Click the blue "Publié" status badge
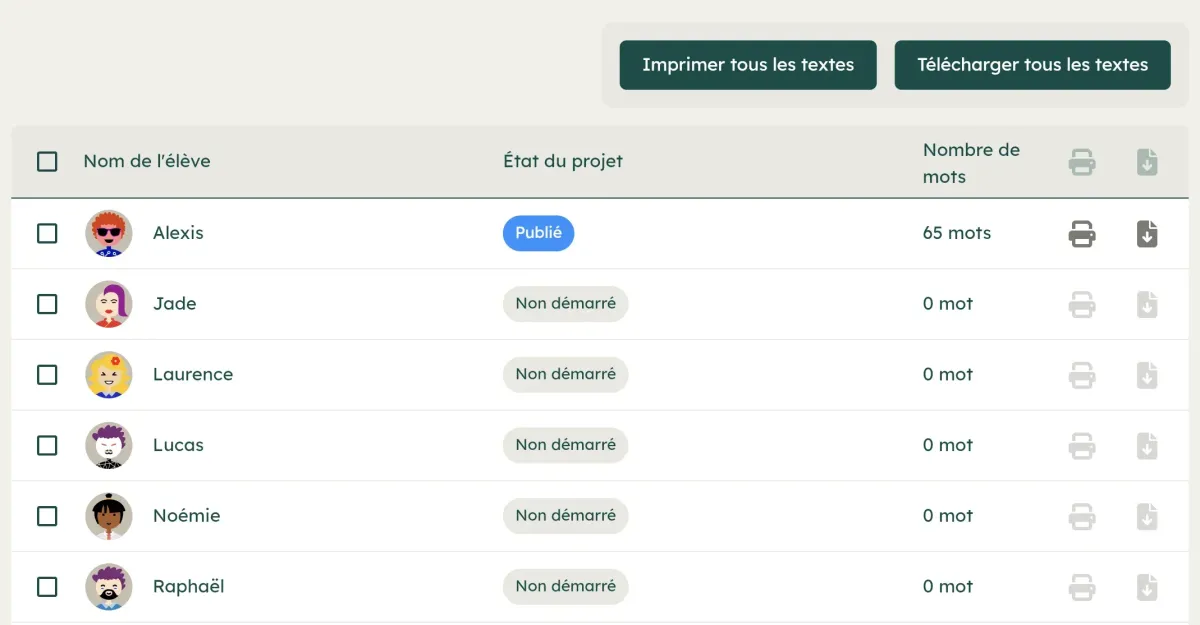The image size is (1200, 625). click(x=538, y=233)
